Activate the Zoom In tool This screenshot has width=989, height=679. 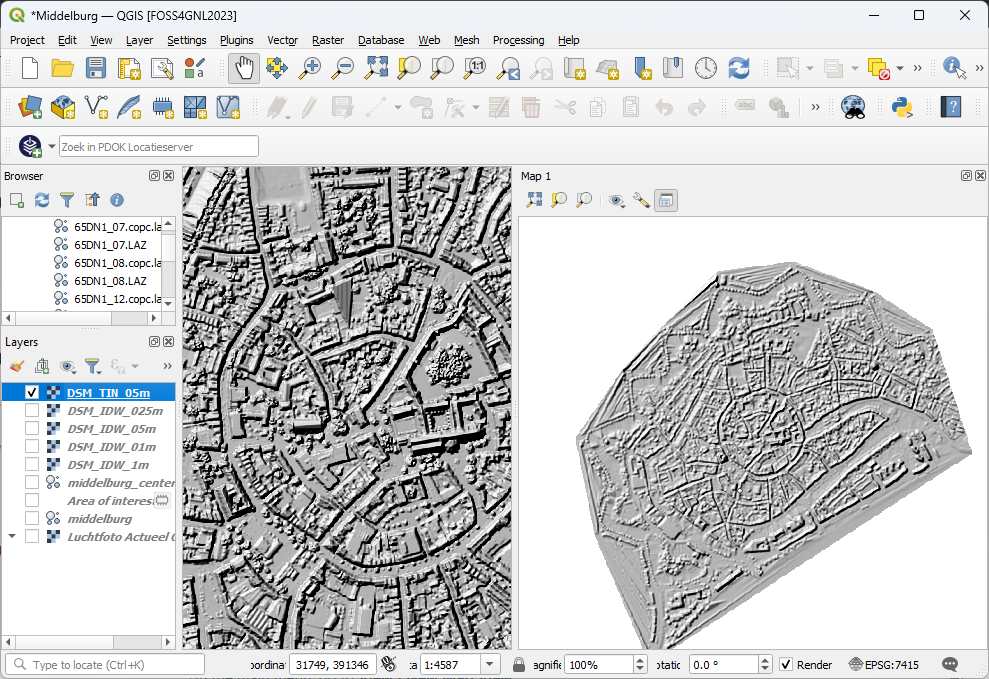tap(310, 69)
